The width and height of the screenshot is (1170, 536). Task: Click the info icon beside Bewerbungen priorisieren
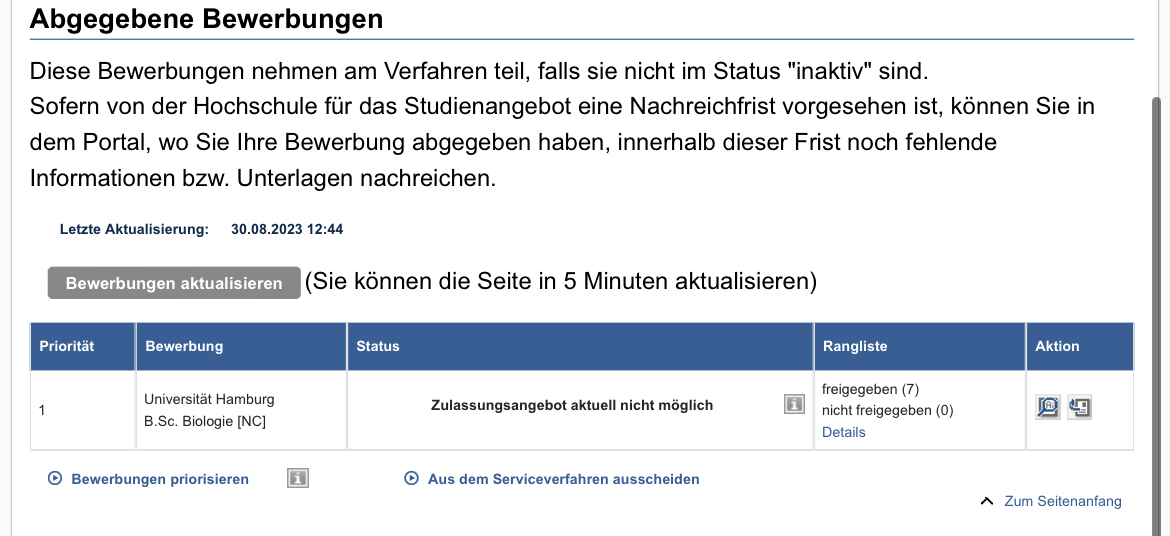coord(298,479)
